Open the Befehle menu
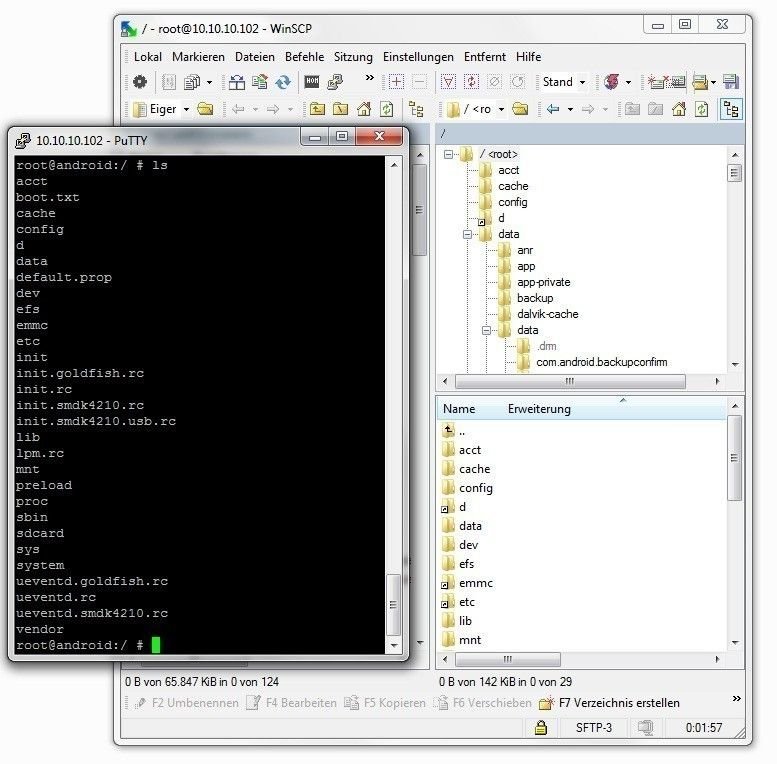 [304, 57]
